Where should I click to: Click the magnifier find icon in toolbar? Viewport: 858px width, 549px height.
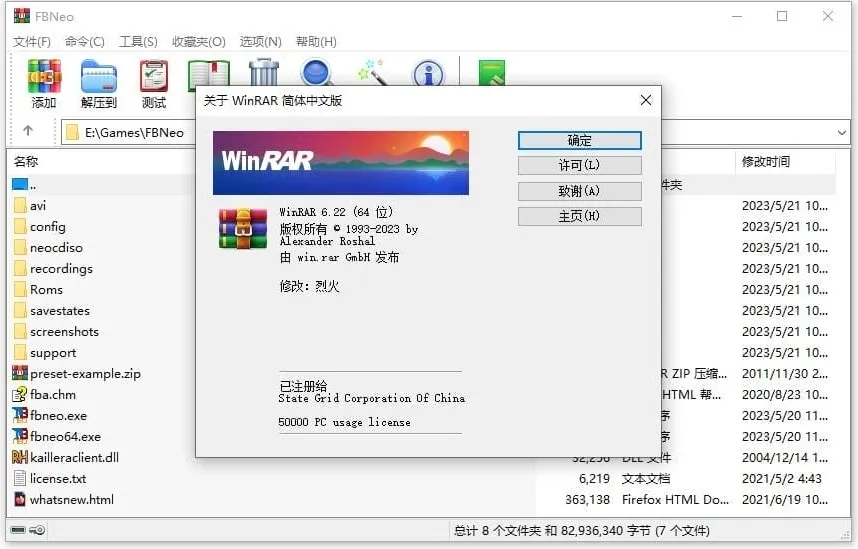coord(318,73)
